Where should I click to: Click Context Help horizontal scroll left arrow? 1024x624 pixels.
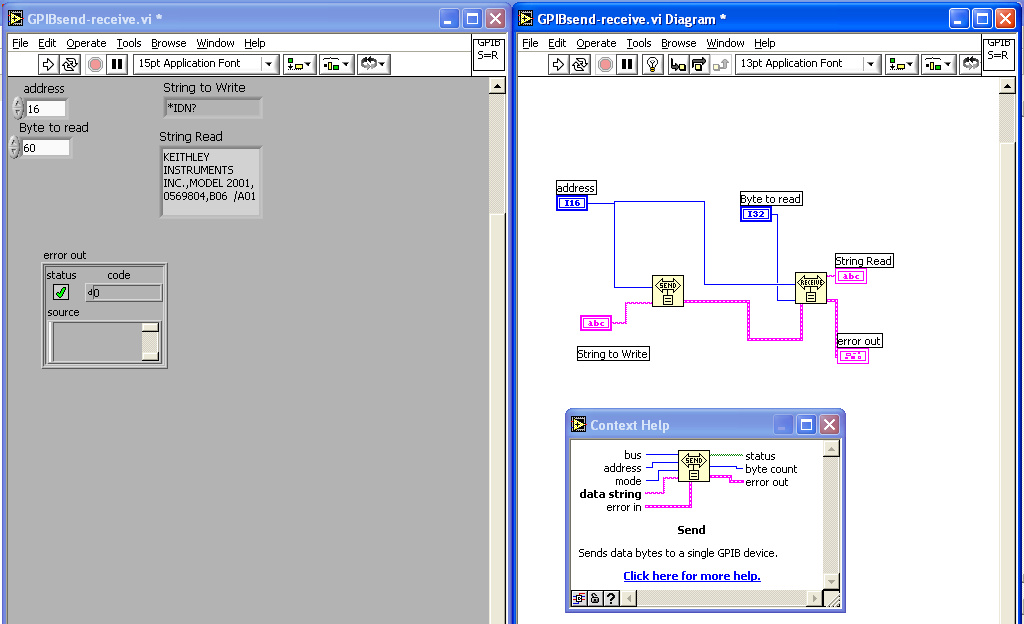(629, 598)
